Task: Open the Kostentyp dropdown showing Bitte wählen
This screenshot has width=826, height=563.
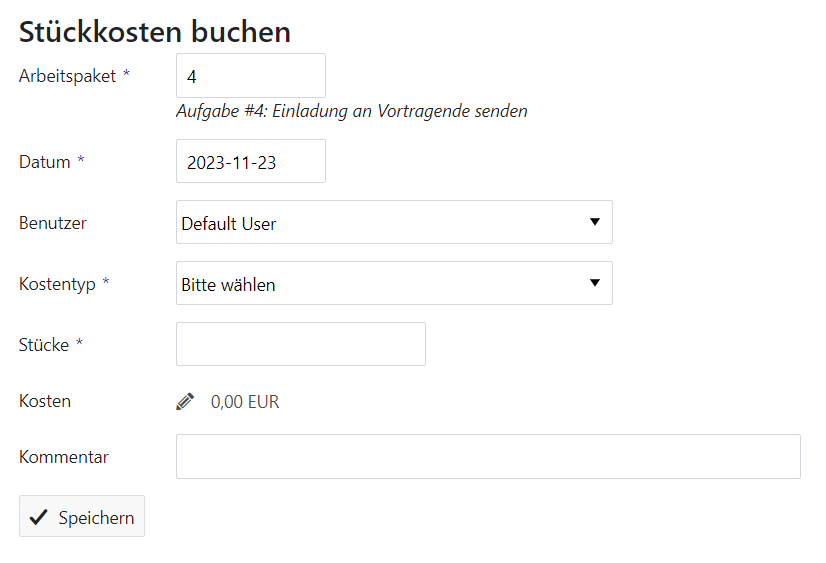Action: [394, 283]
